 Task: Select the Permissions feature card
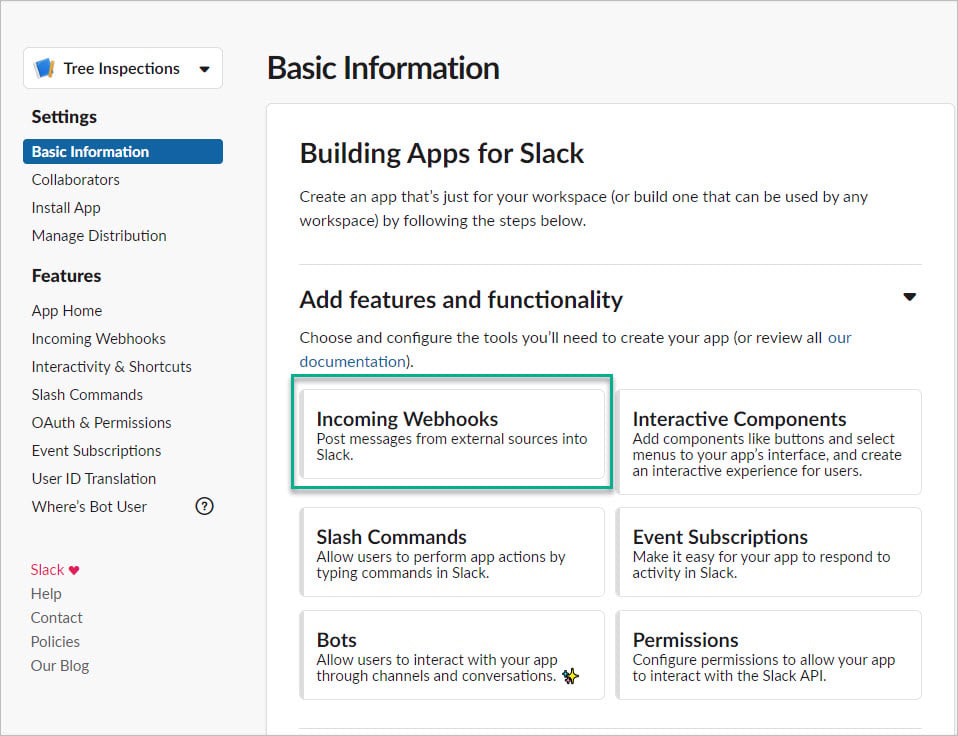[769, 655]
